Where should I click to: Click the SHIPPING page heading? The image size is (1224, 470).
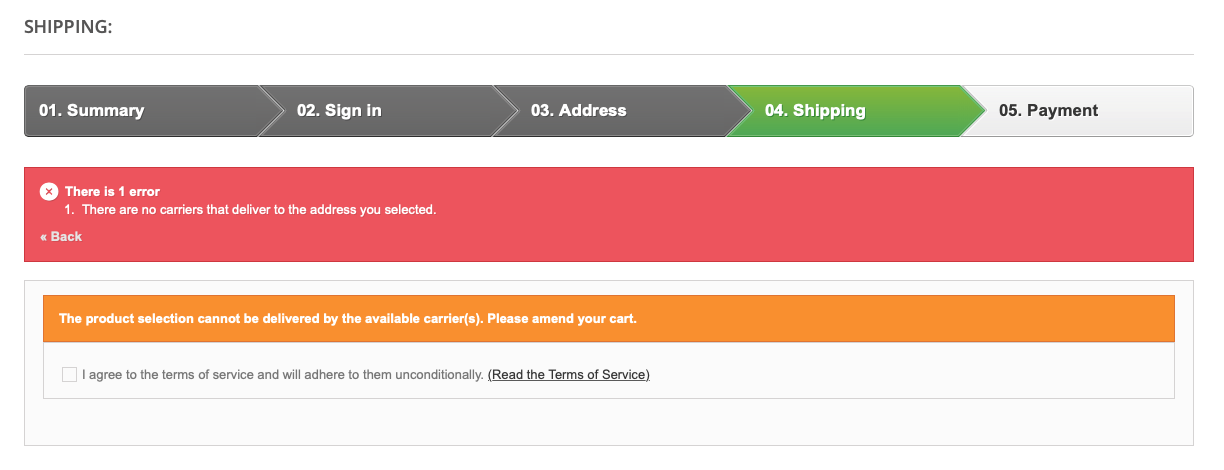68,27
